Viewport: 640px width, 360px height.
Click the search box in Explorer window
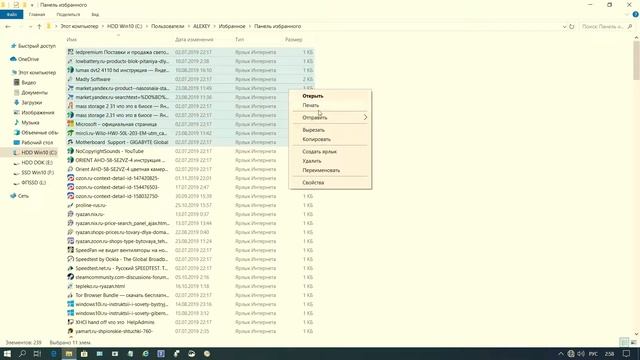pyautogui.click(x=606, y=27)
